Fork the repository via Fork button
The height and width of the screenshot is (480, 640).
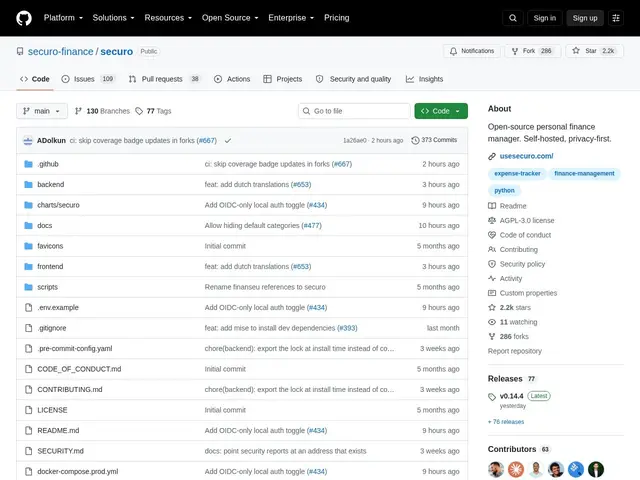[533, 51]
